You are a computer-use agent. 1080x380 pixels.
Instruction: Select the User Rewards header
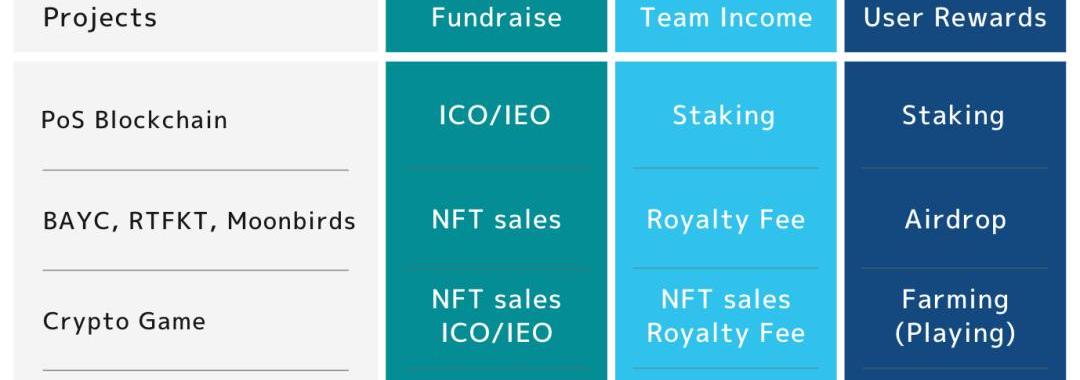(955, 18)
